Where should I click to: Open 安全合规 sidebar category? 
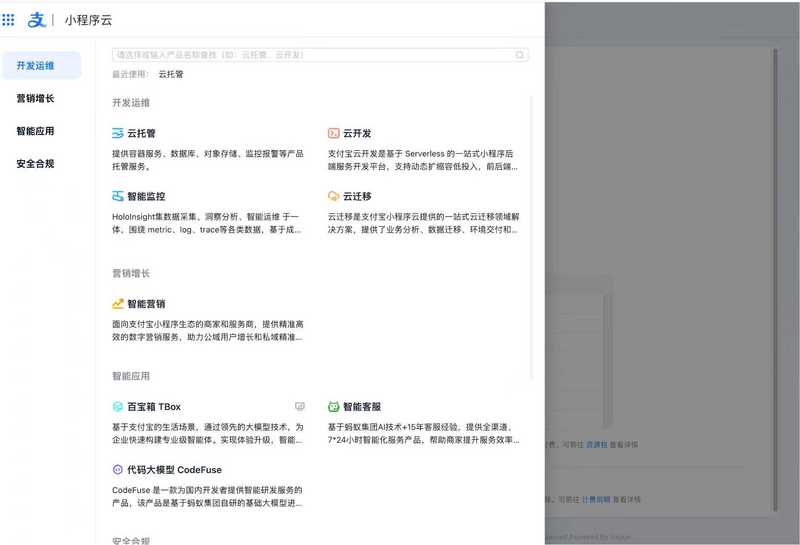point(36,163)
